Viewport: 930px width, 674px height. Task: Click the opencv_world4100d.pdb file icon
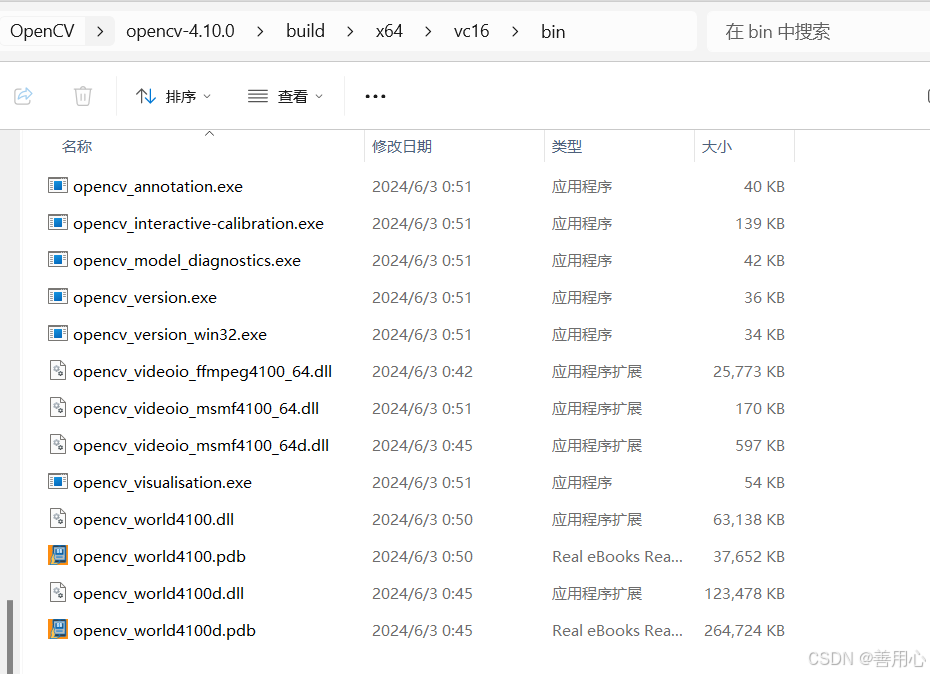(x=58, y=630)
